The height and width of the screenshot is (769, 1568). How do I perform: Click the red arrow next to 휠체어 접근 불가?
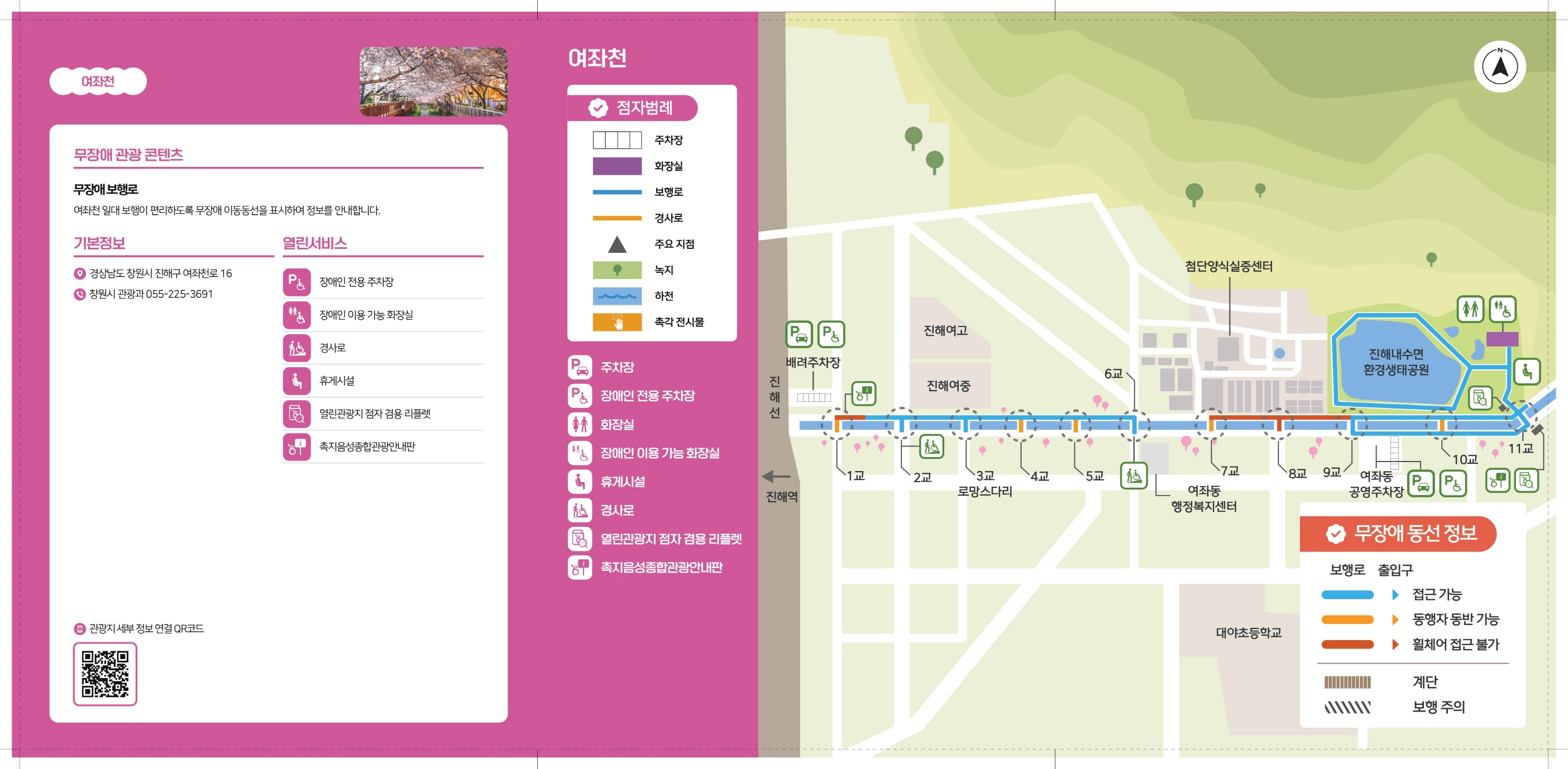(x=1395, y=645)
